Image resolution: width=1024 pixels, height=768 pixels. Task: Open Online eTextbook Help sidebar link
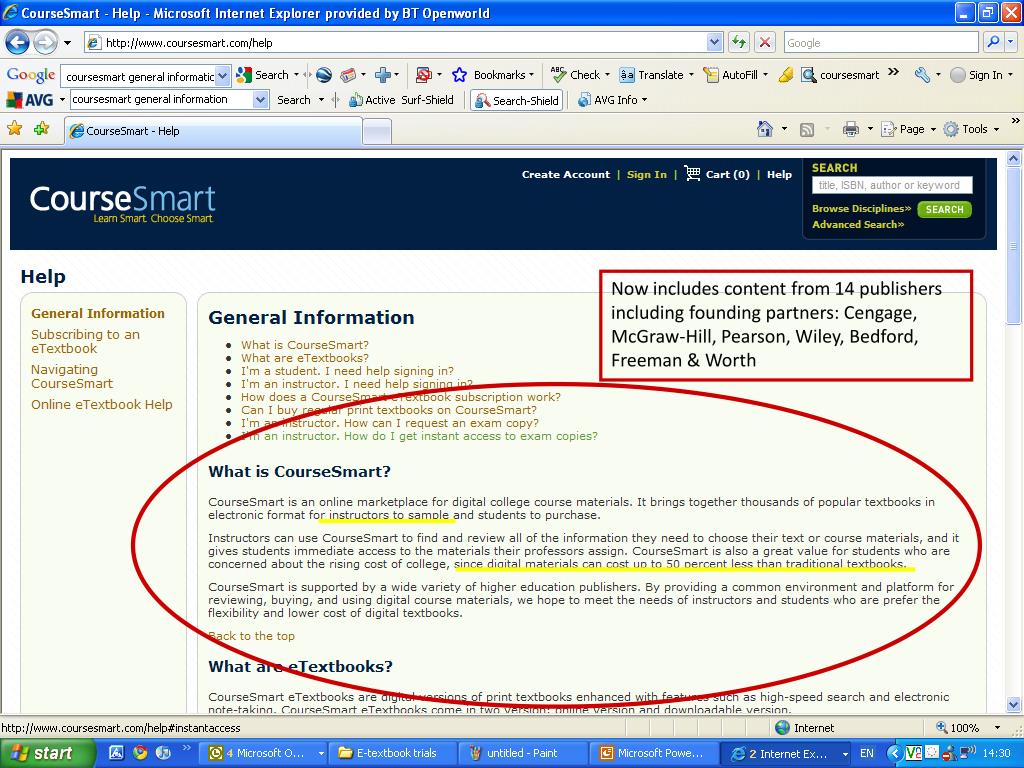tap(102, 405)
